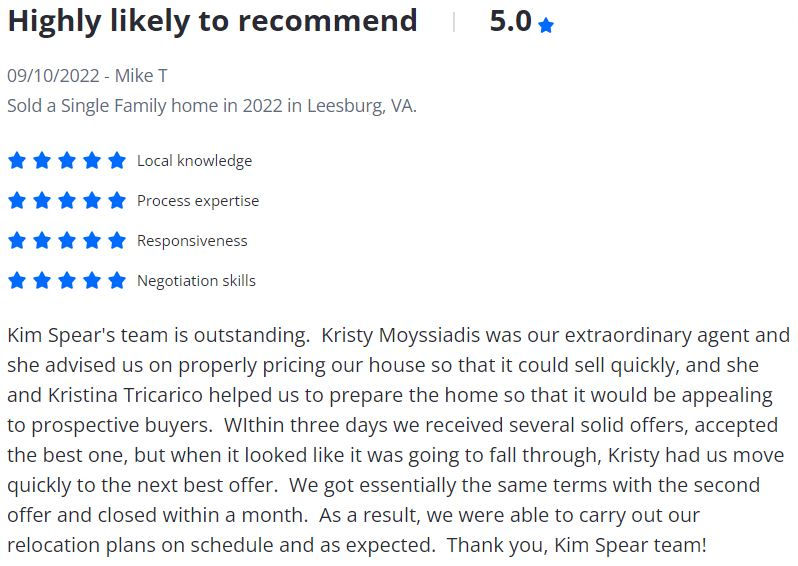Click the second star of Responsiveness

click(42, 240)
